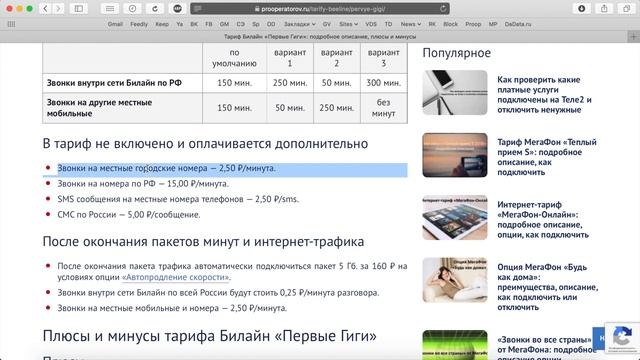Open the MP bookmark
The width and height of the screenshot is (640, 360).
(493, 24)
